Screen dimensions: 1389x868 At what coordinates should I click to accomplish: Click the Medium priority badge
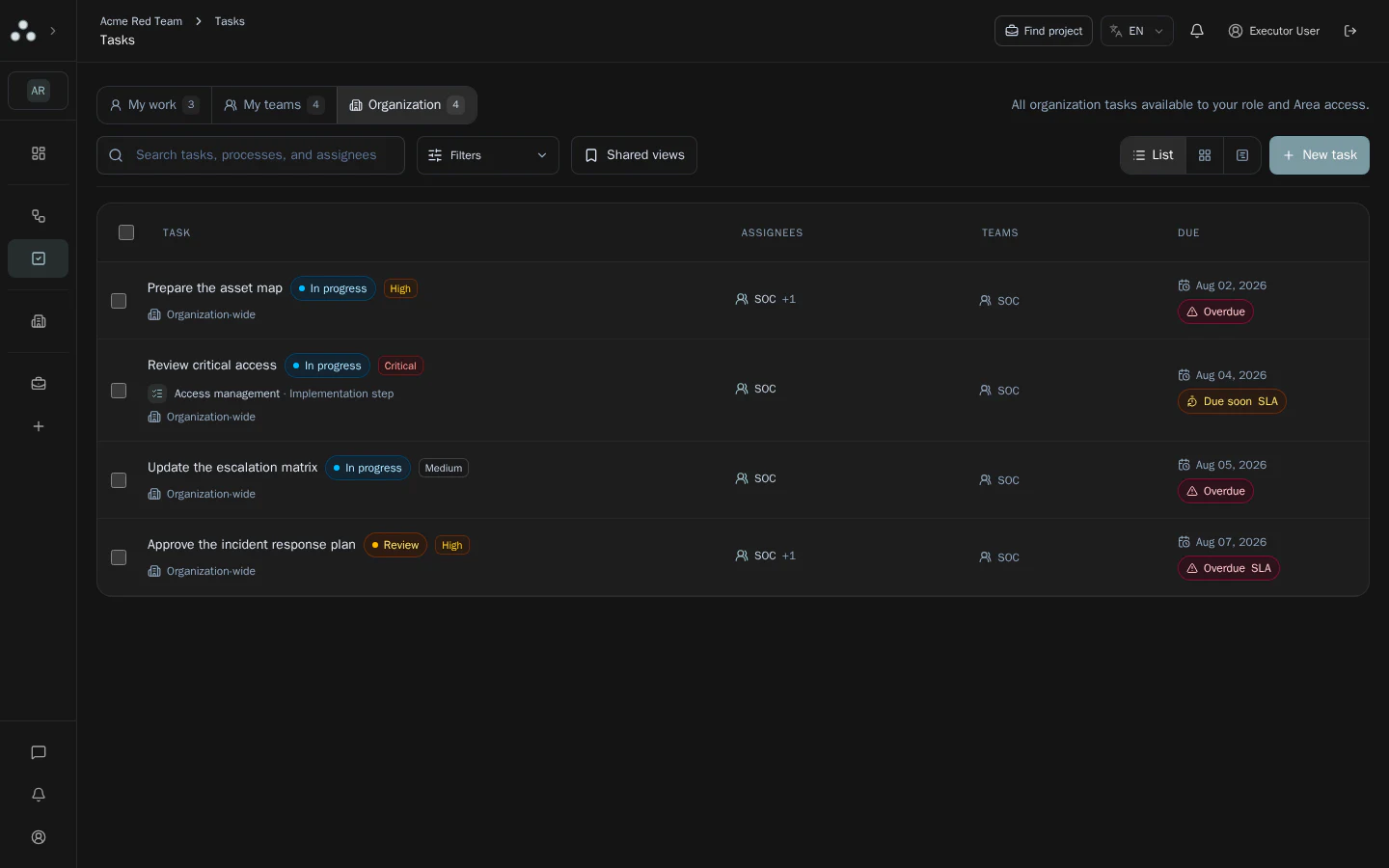click(444, 468)
